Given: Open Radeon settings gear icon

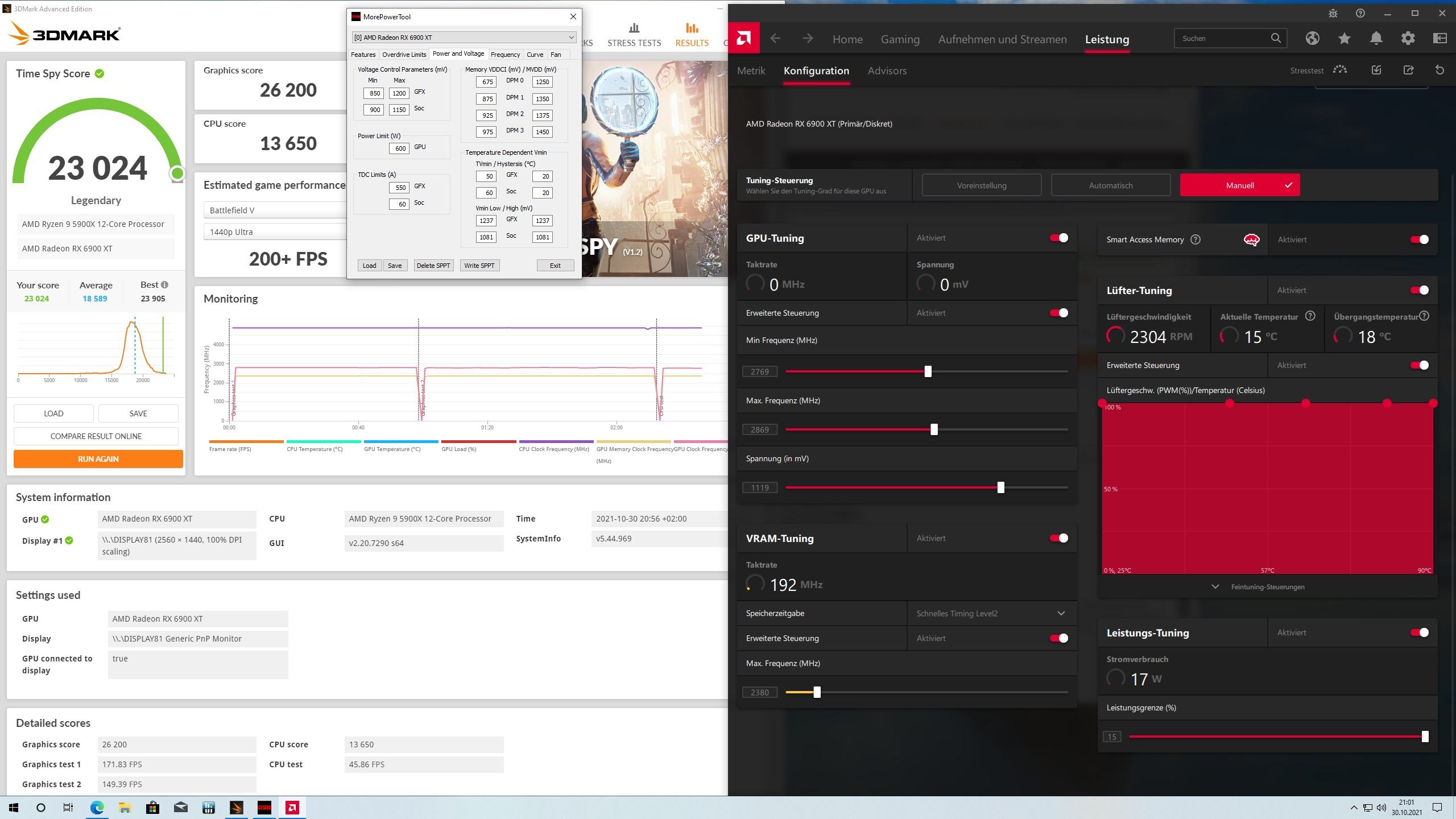Looking at the screenshot, I should [1408, 39].
